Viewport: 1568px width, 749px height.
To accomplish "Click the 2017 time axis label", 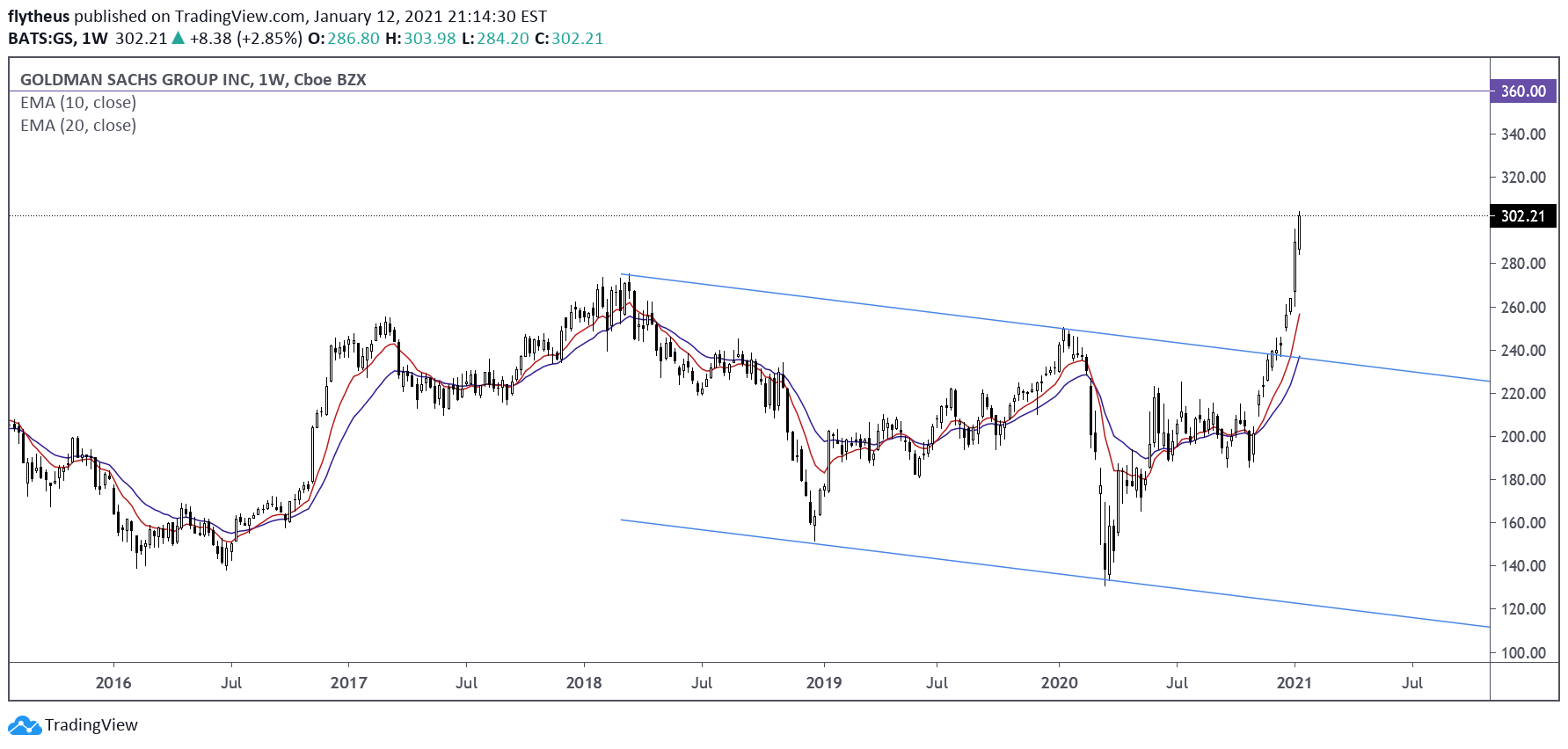I will pyautogui.click(x=349, y=683).
